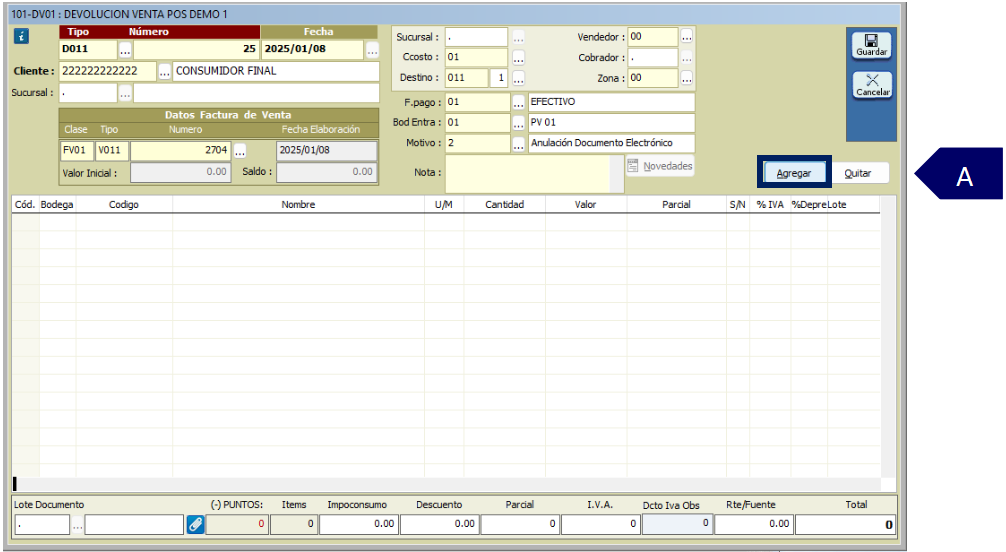Open lookup next to F.pago 01
The width and height of the screenshot is (1006, 552).
(518, 102)
